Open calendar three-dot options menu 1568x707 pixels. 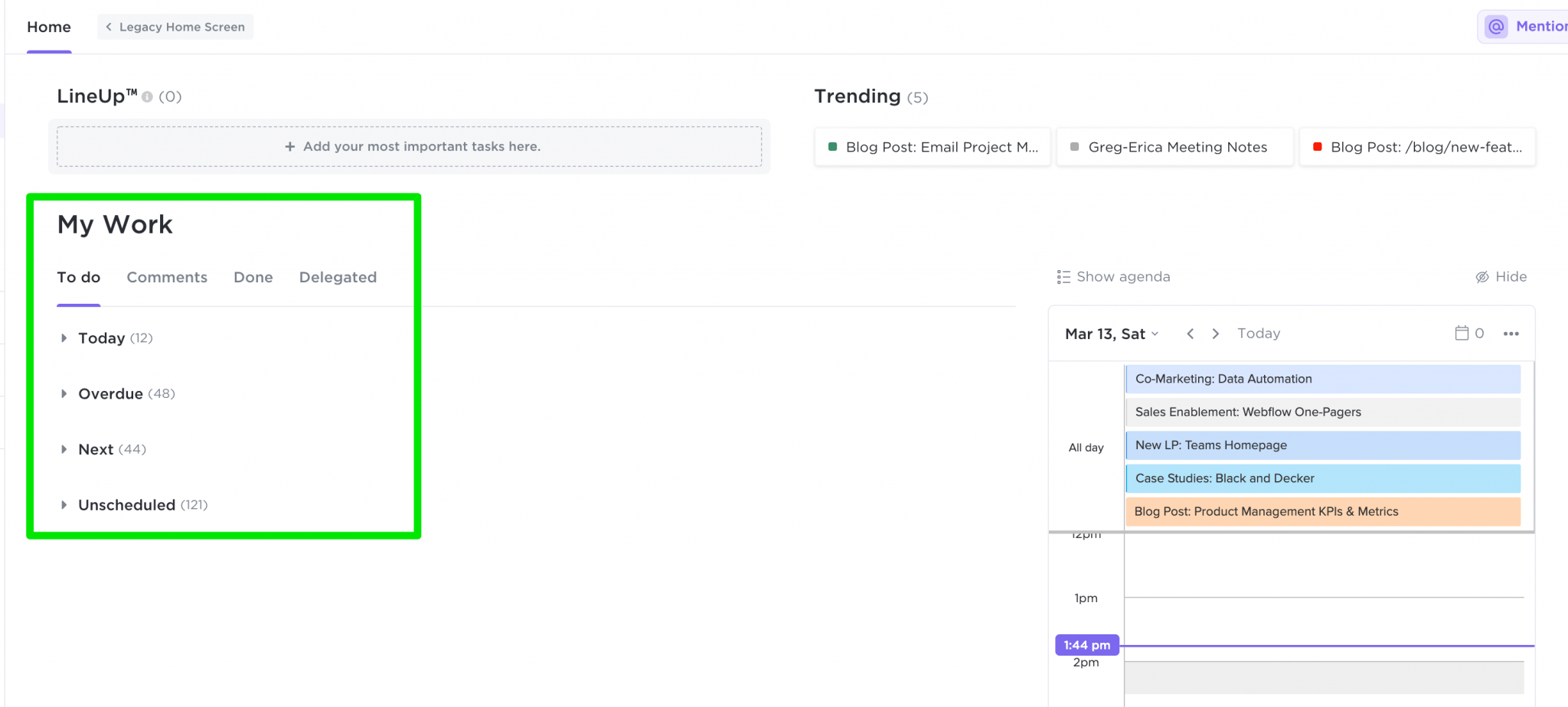(1511, 334)
